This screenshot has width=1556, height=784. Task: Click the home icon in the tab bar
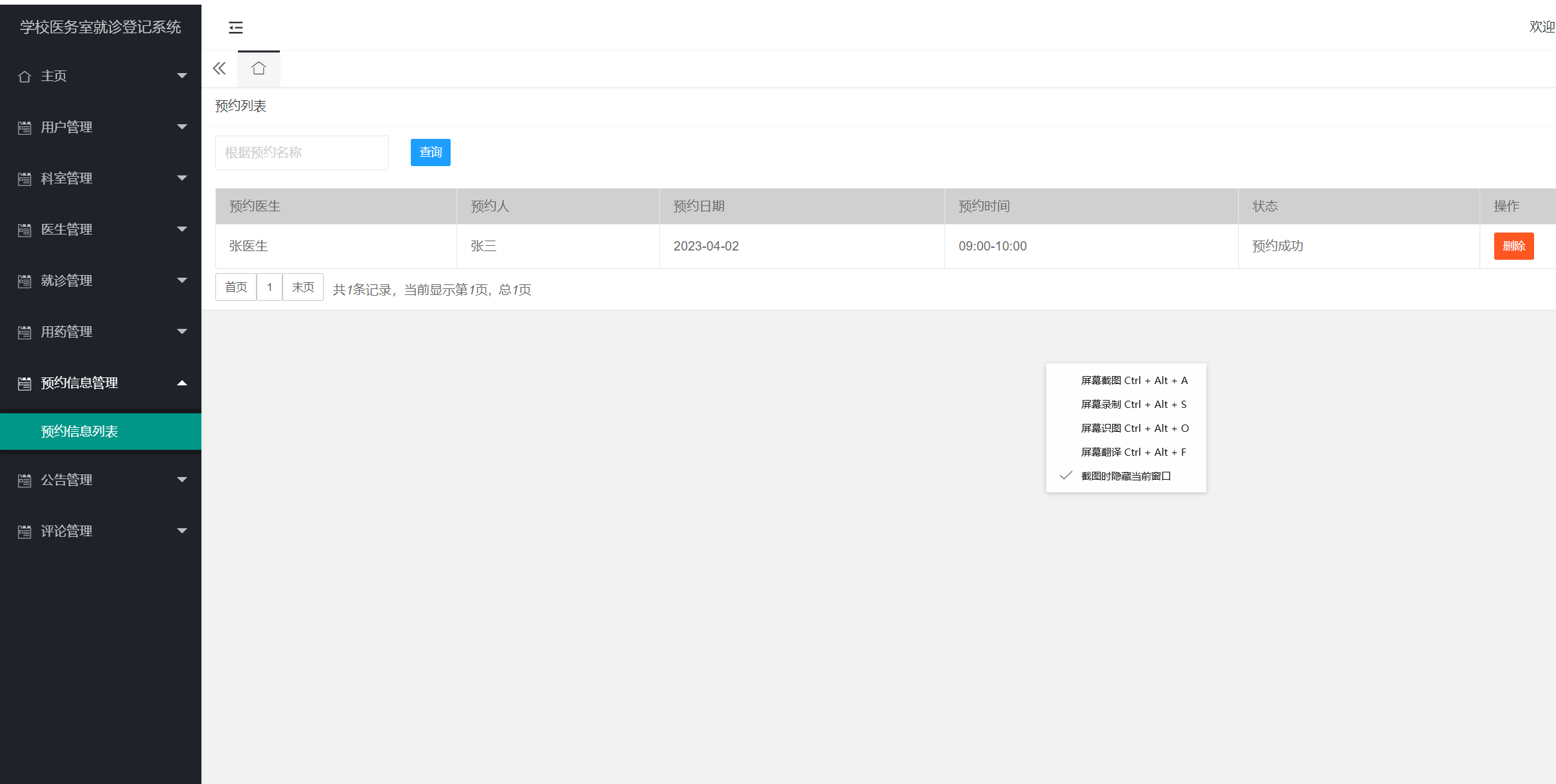(x=259, y=68)
